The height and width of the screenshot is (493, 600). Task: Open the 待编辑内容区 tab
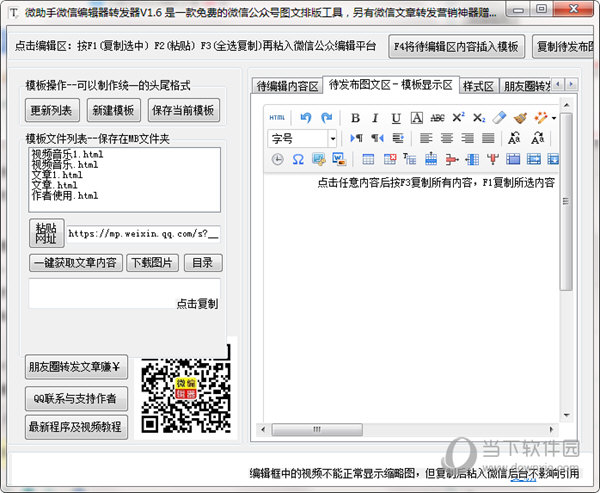pos(287,87)
